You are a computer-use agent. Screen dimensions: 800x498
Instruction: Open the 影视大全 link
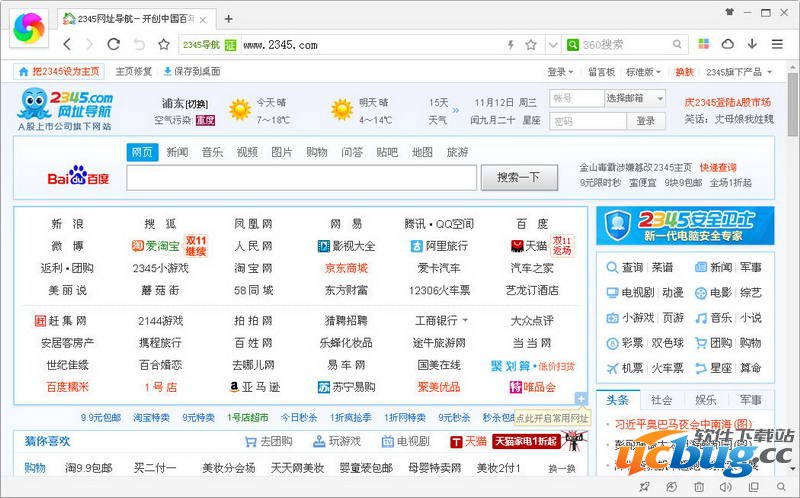346,246
